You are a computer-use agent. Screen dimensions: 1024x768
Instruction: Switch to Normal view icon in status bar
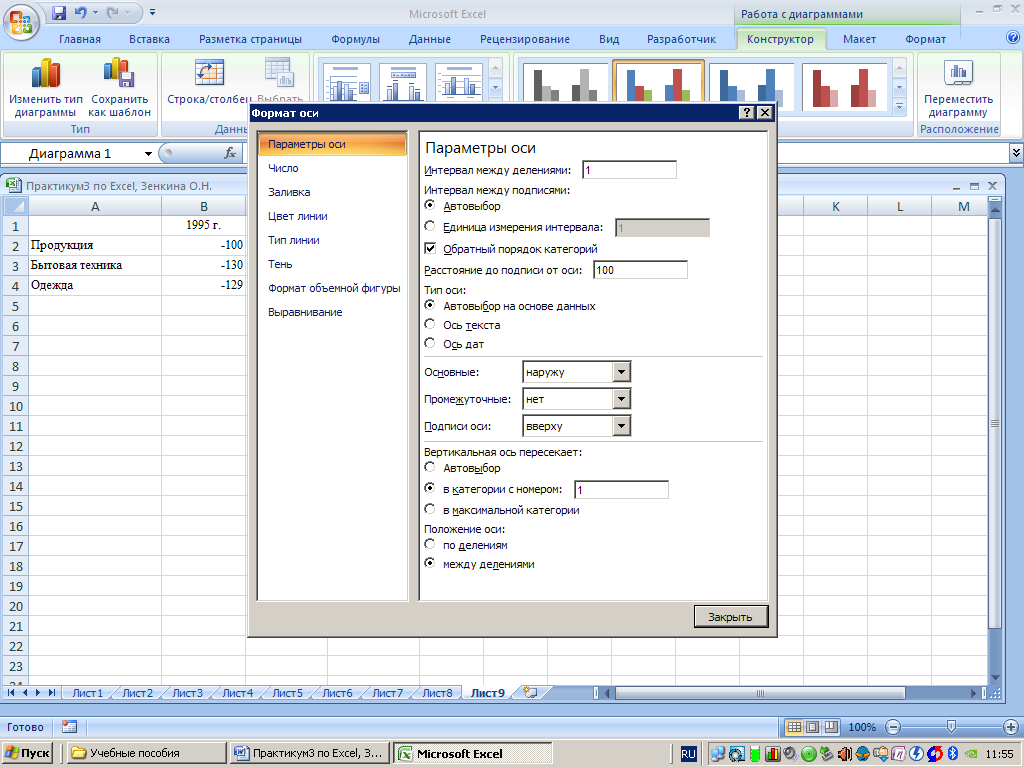point(793,727)
